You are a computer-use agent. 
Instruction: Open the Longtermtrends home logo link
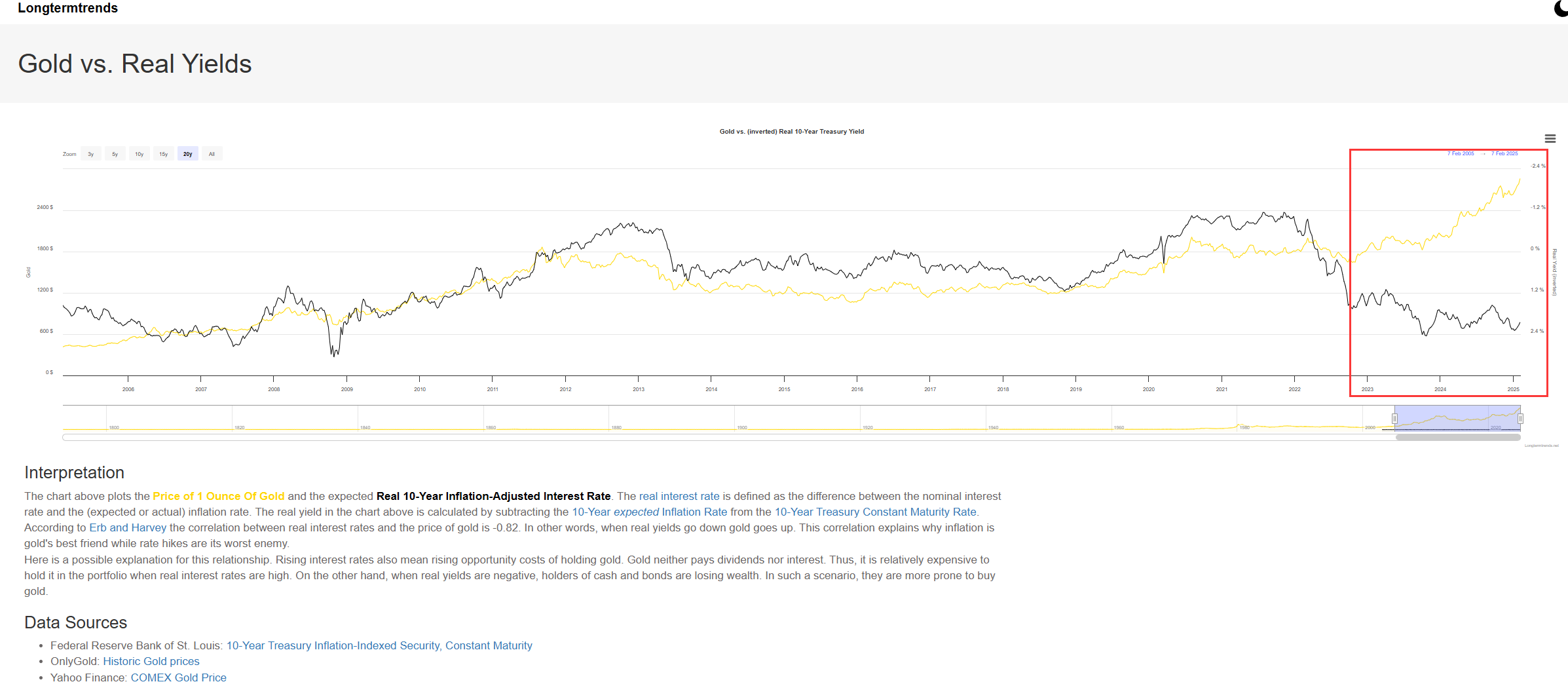click(67, 9)
